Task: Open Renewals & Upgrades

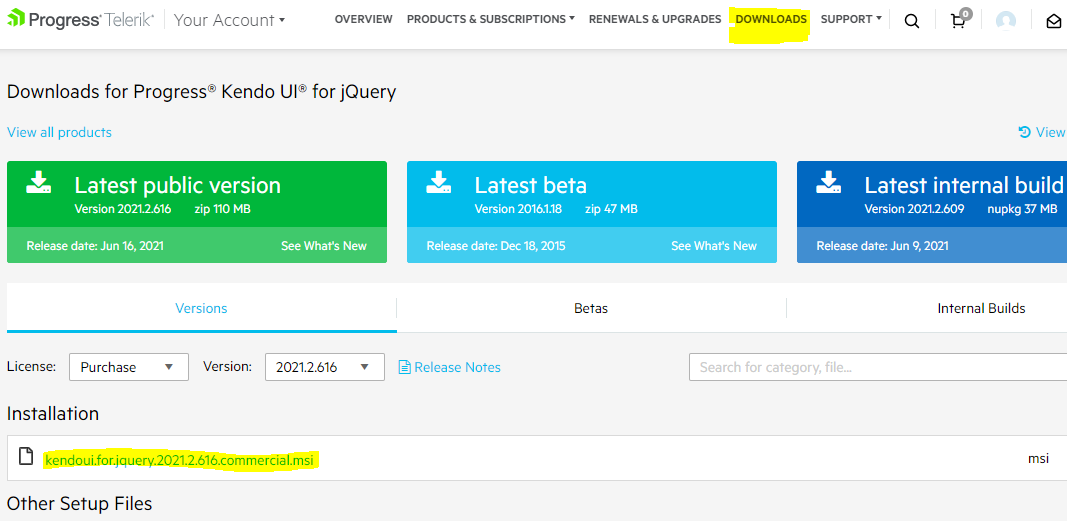Action: [x=655, y=19]
